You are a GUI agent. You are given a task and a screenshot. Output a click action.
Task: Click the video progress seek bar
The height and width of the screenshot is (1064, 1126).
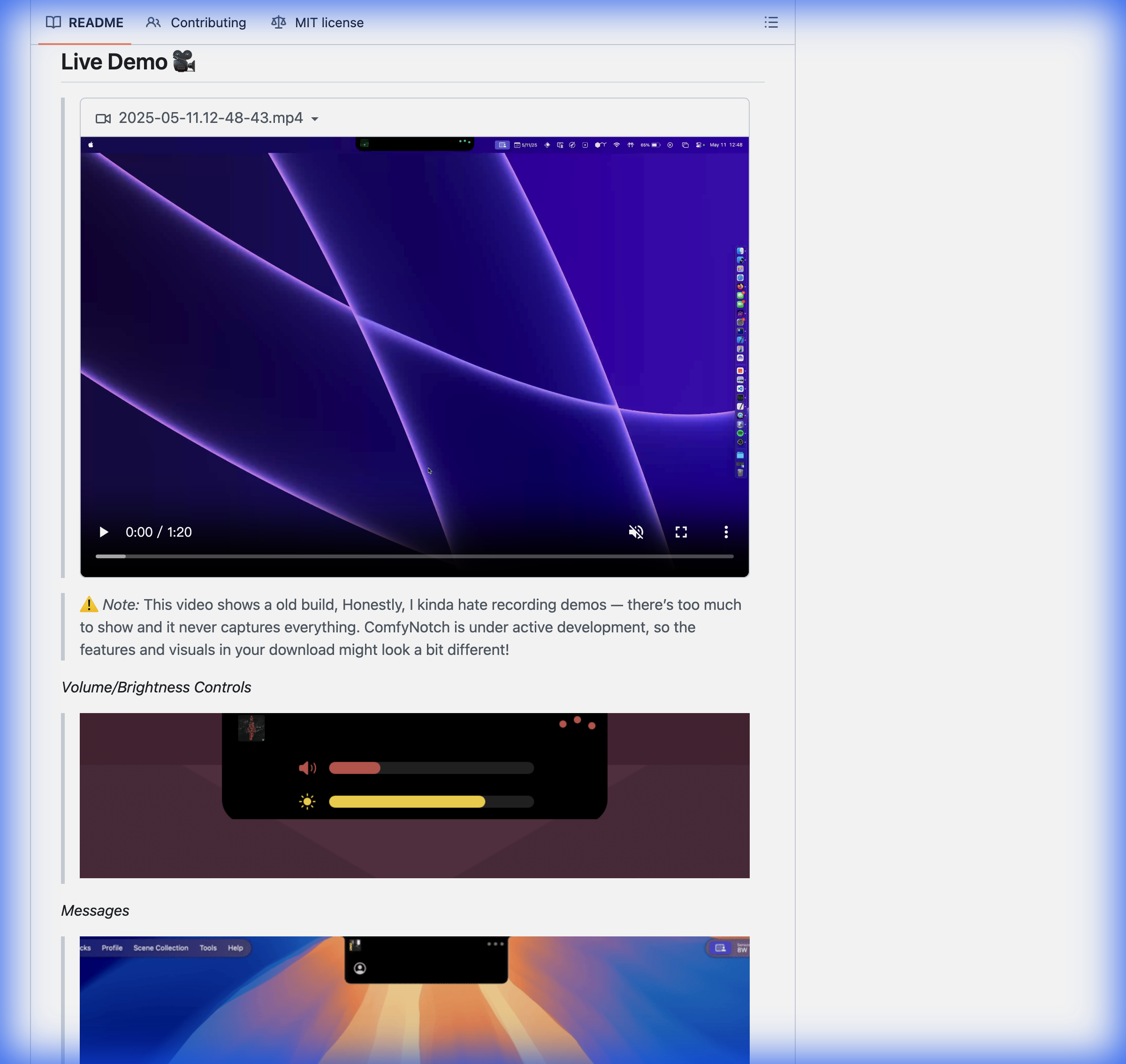[x=415, y=556]
